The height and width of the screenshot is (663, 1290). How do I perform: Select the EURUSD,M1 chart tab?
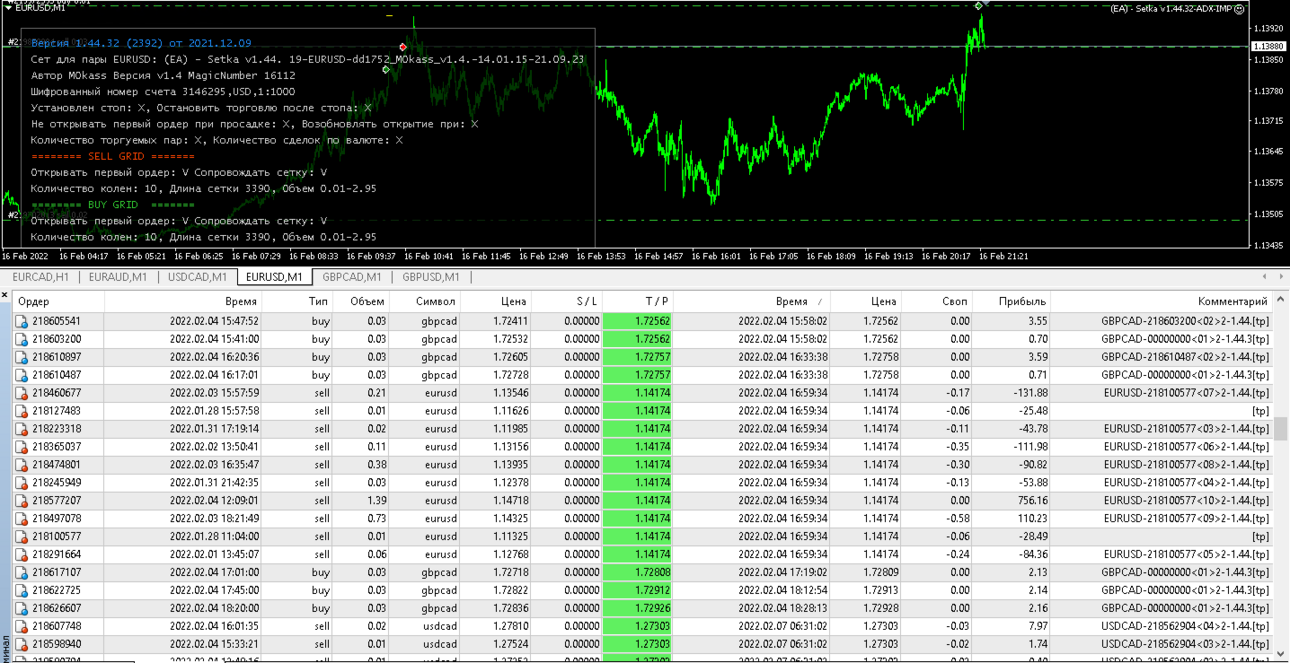(x=274, y=277)
